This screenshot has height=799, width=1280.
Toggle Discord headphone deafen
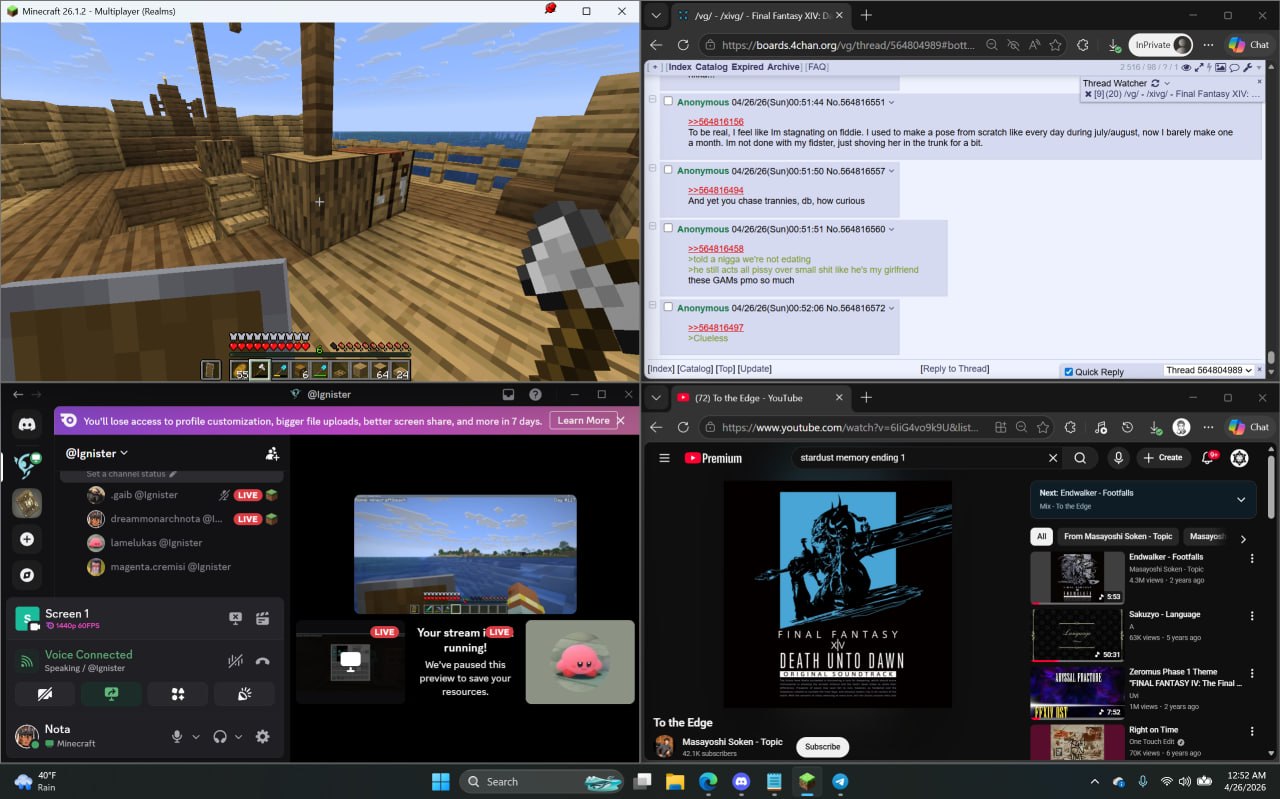(220, 737)
